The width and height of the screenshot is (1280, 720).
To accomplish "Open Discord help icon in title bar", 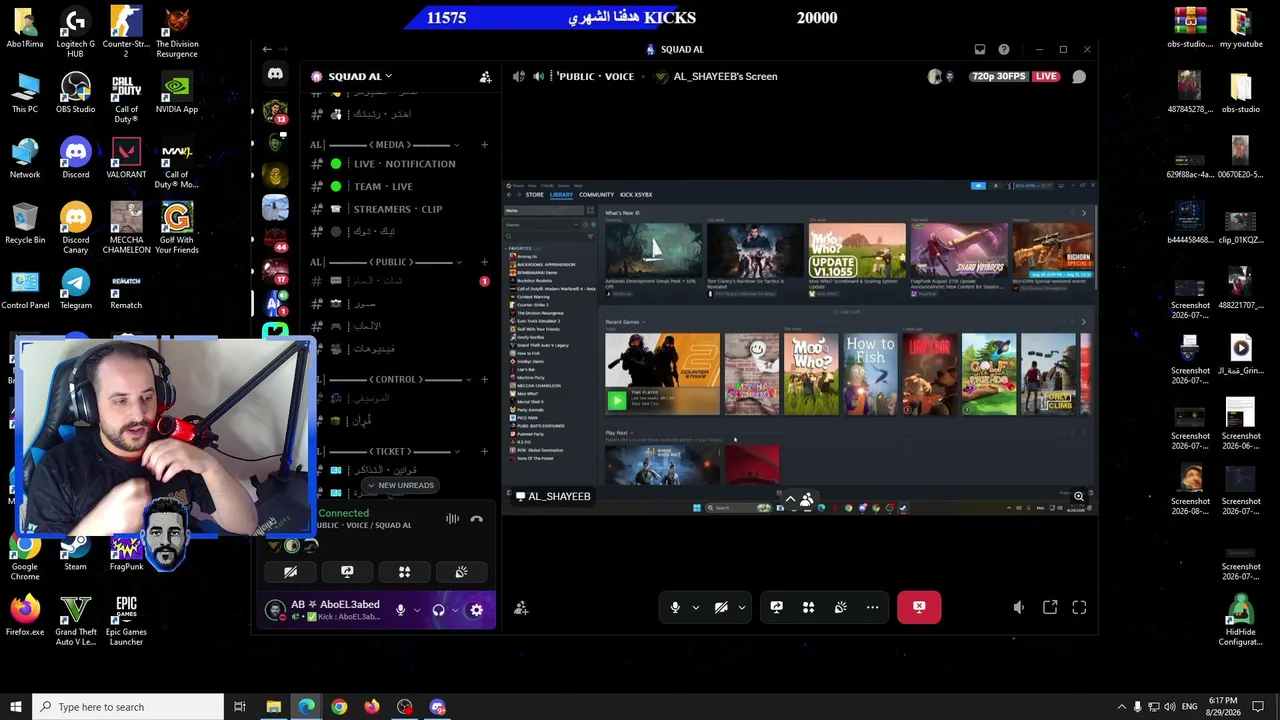I will click(1004, 49).
